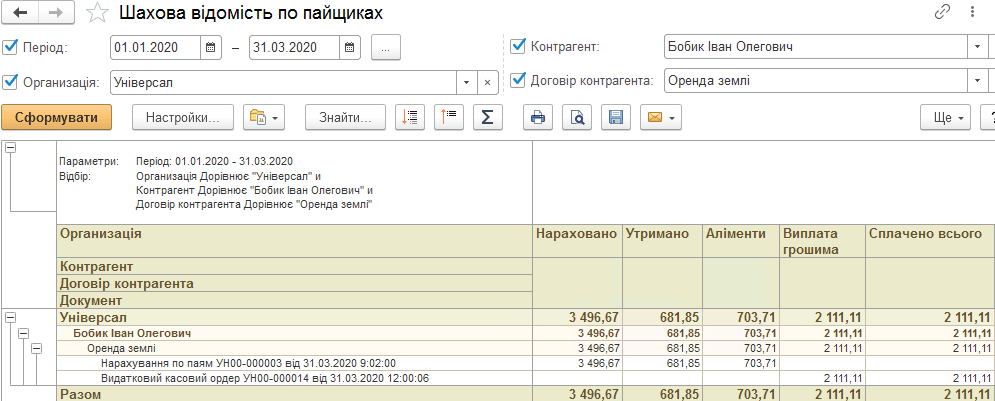995x401 pixels.
Task: Save report with the floppy disk icon
Action: pyautogui.click(x=616, y=117)
